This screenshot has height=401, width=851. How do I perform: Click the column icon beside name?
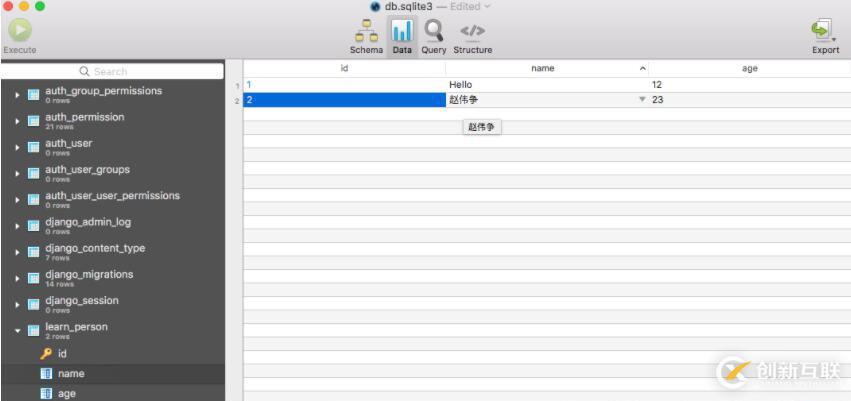tap(46, 373)
